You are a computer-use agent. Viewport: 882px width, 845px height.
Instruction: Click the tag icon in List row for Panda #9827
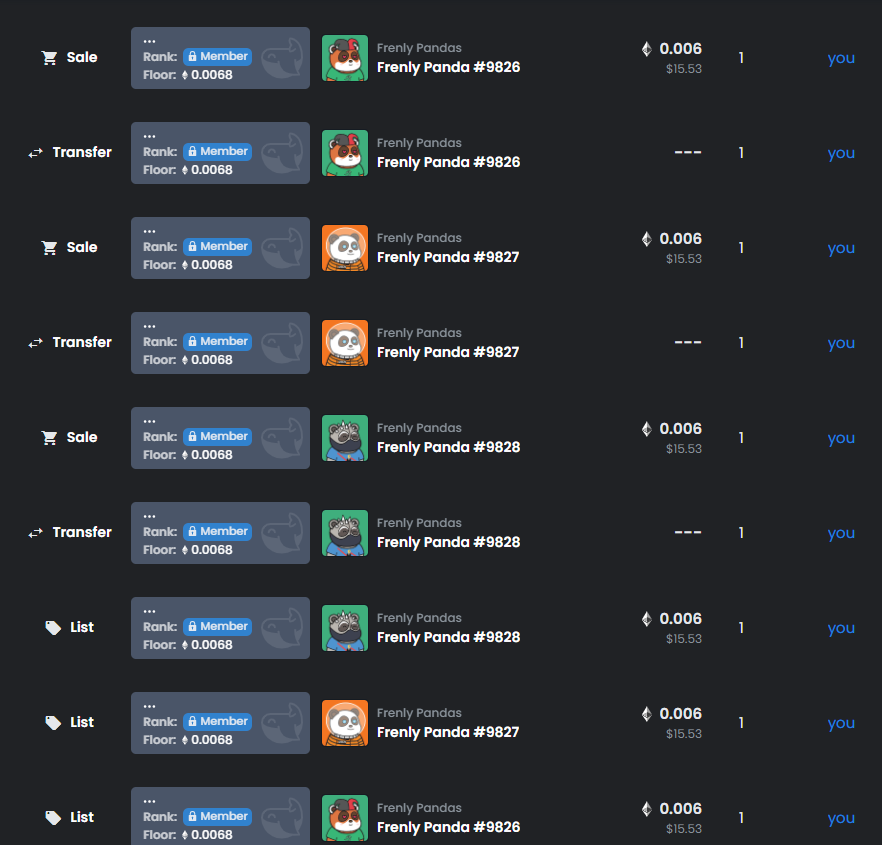click(x=53, y=723)
